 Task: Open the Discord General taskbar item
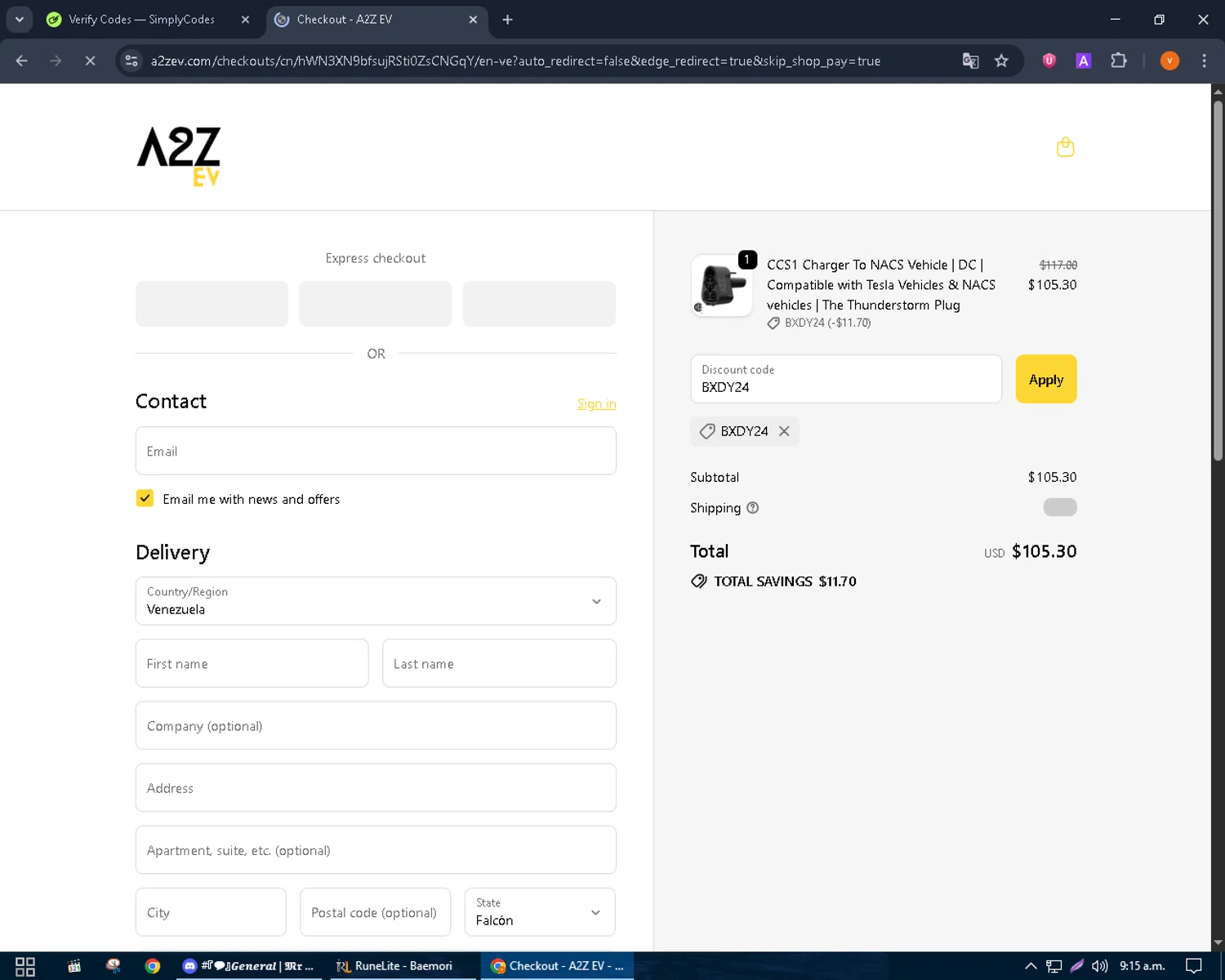247,966
